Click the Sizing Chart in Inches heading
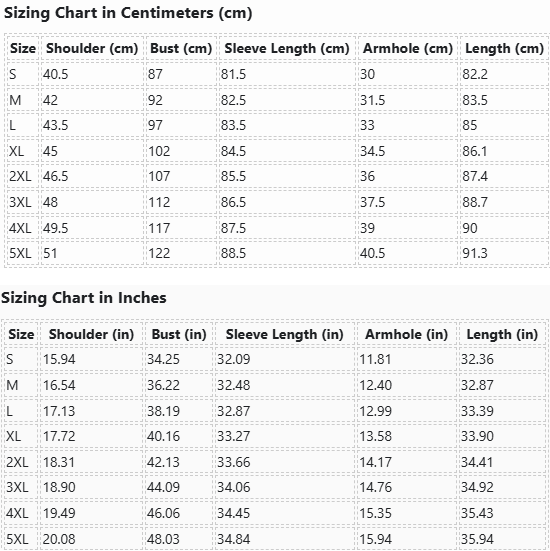Viewport: 550px width, 551px height. point(84,298)
